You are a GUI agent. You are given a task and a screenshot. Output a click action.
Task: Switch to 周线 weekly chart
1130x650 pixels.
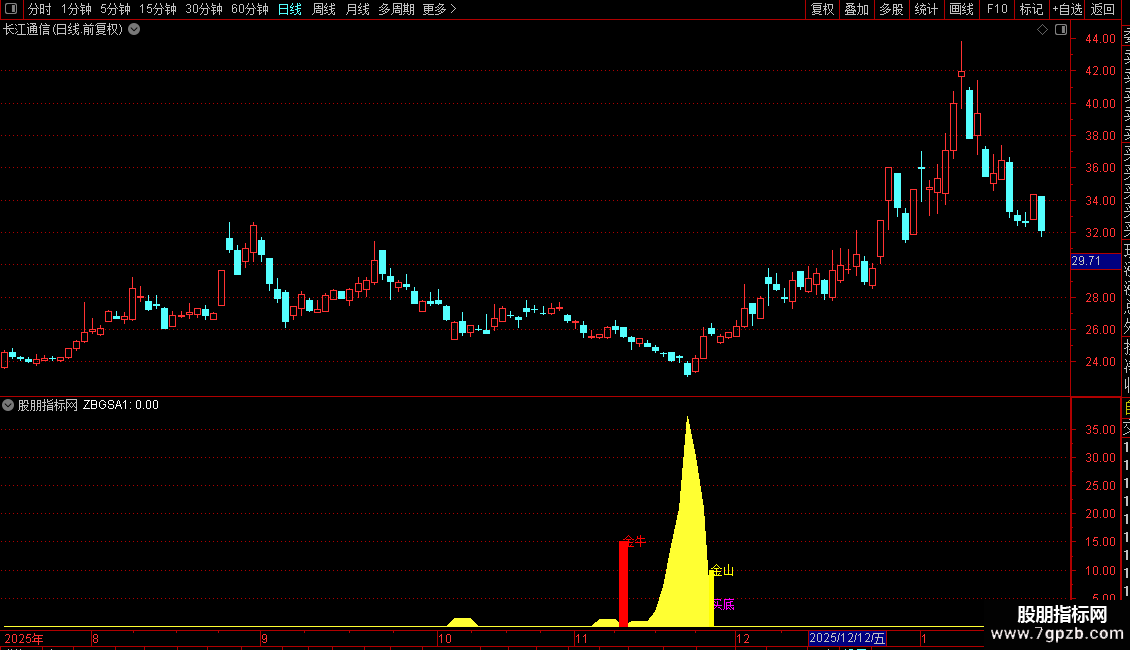[x=324, y=9]
